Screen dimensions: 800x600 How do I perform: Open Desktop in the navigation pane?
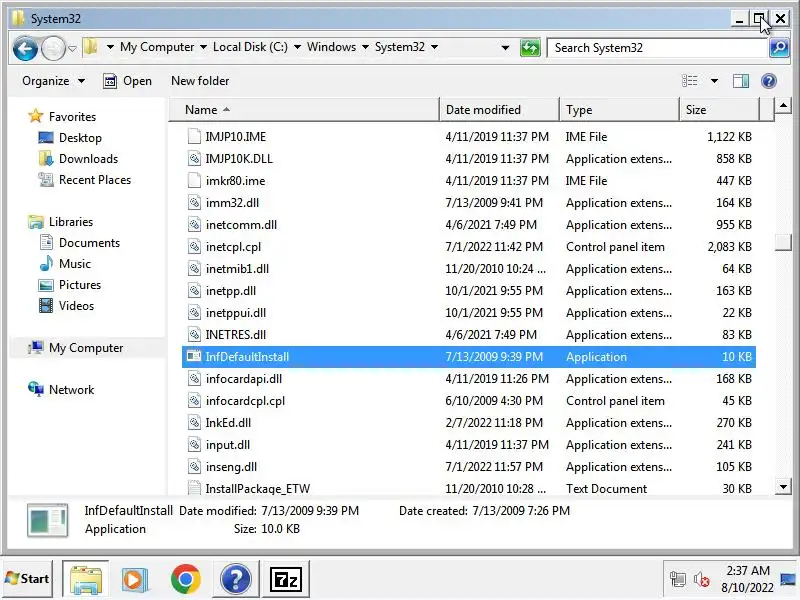[x=70, y=138]
